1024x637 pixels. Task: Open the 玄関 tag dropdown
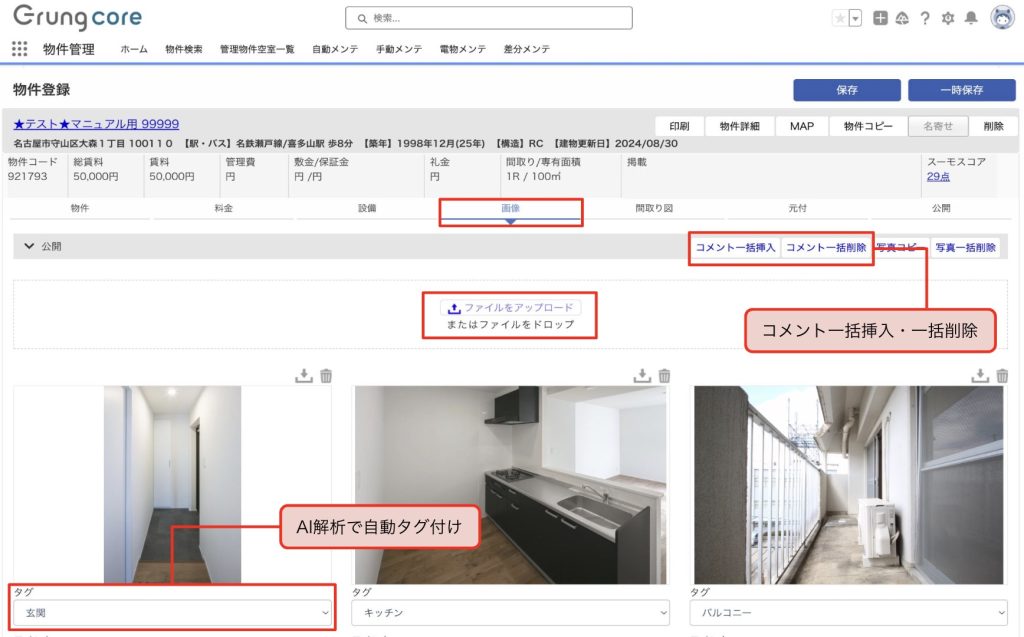172,612
